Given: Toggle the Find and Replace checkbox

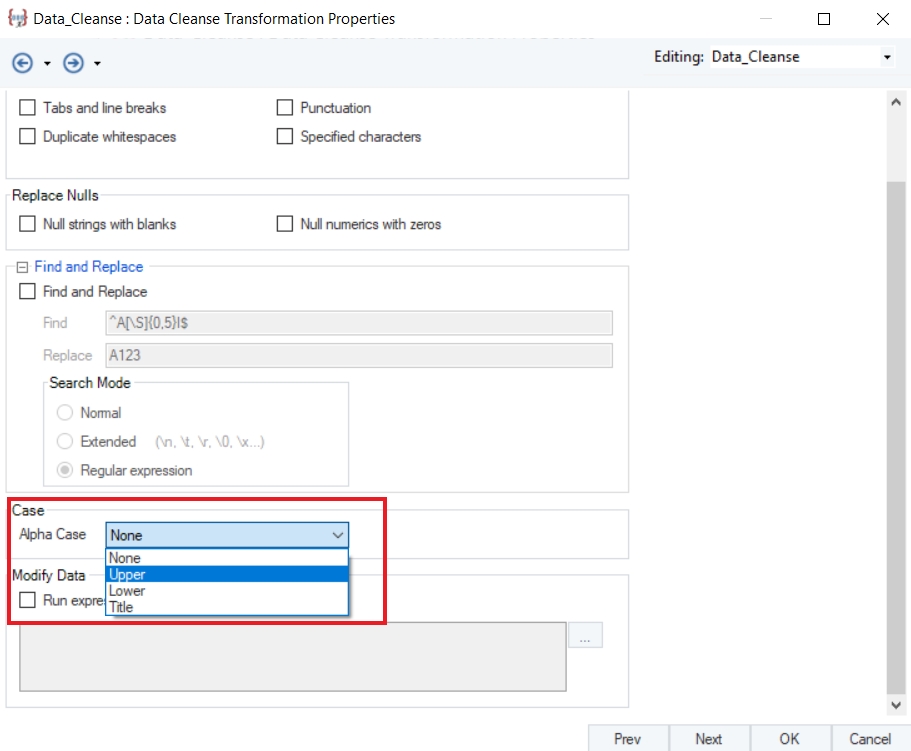Looking at the screenshot, I should pos(28,292).
